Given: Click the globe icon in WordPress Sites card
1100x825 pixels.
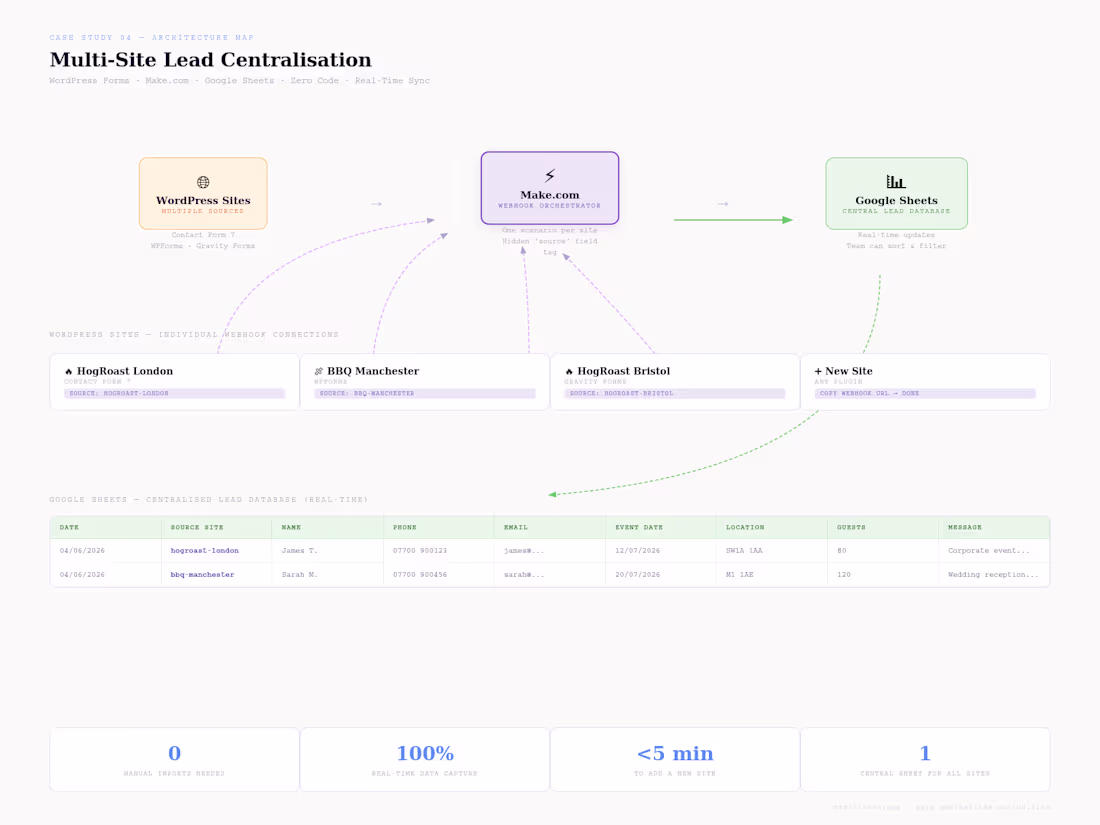Looking at the screenshot, I should pos(203,182).
